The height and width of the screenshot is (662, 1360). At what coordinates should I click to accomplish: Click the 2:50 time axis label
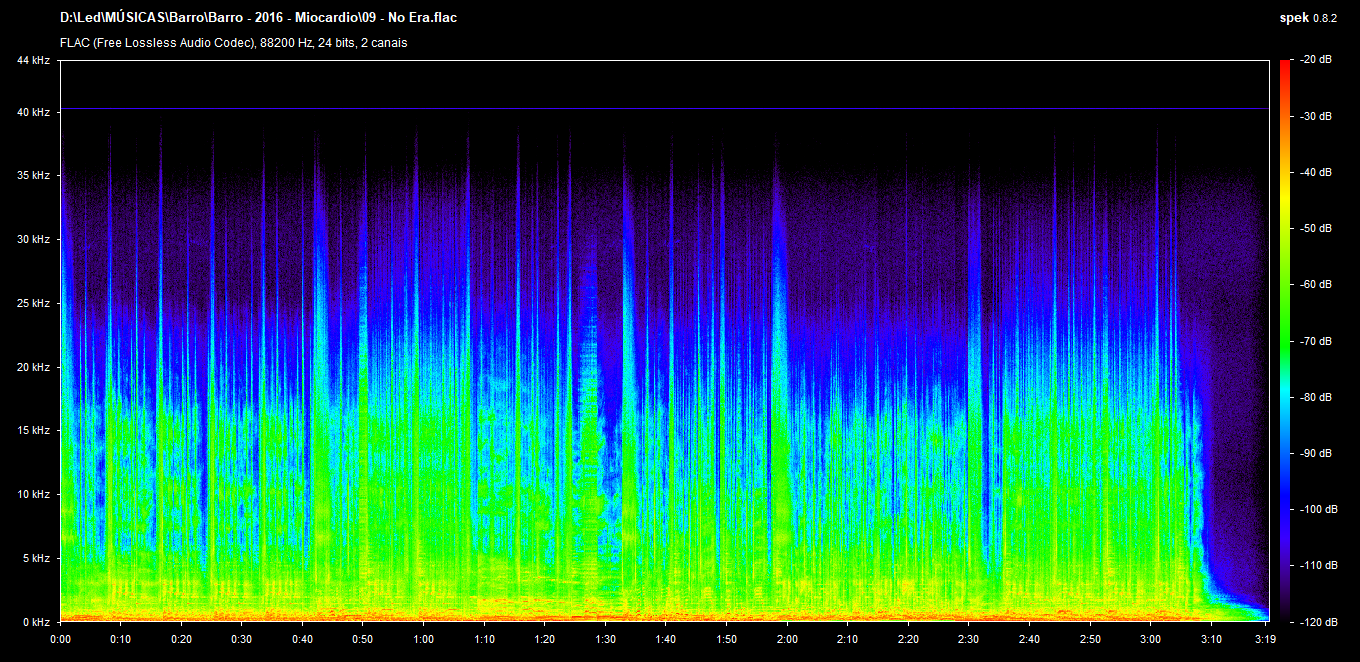[x=1090, y=639]
